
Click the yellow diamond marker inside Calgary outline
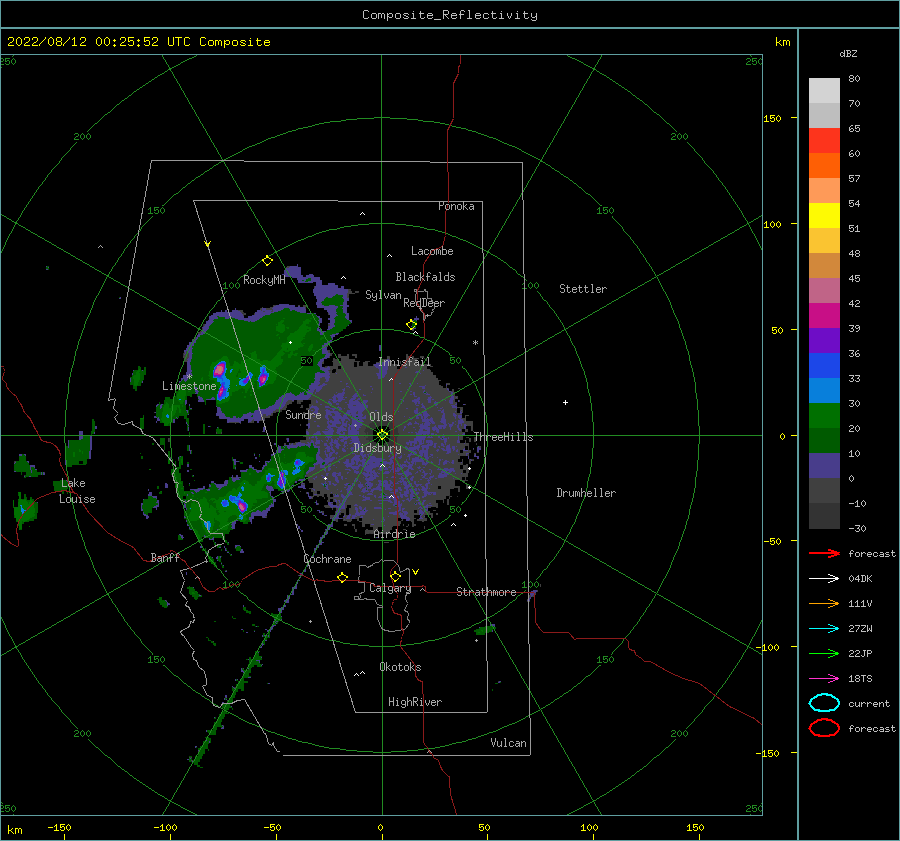coord(395,576)
